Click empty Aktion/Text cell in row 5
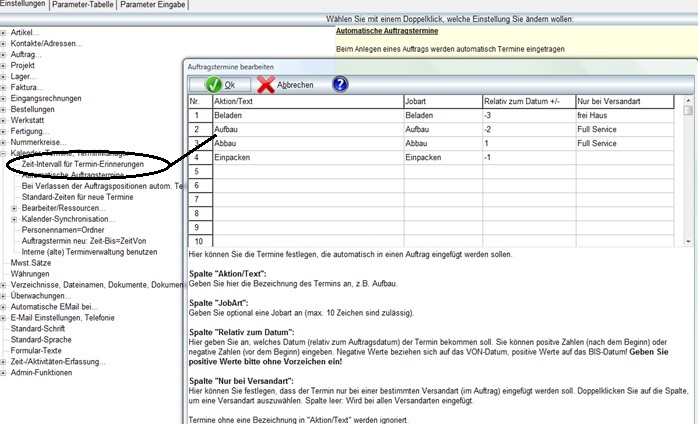Viewport: 698px width, 424px height. click(x=308, y=171)
